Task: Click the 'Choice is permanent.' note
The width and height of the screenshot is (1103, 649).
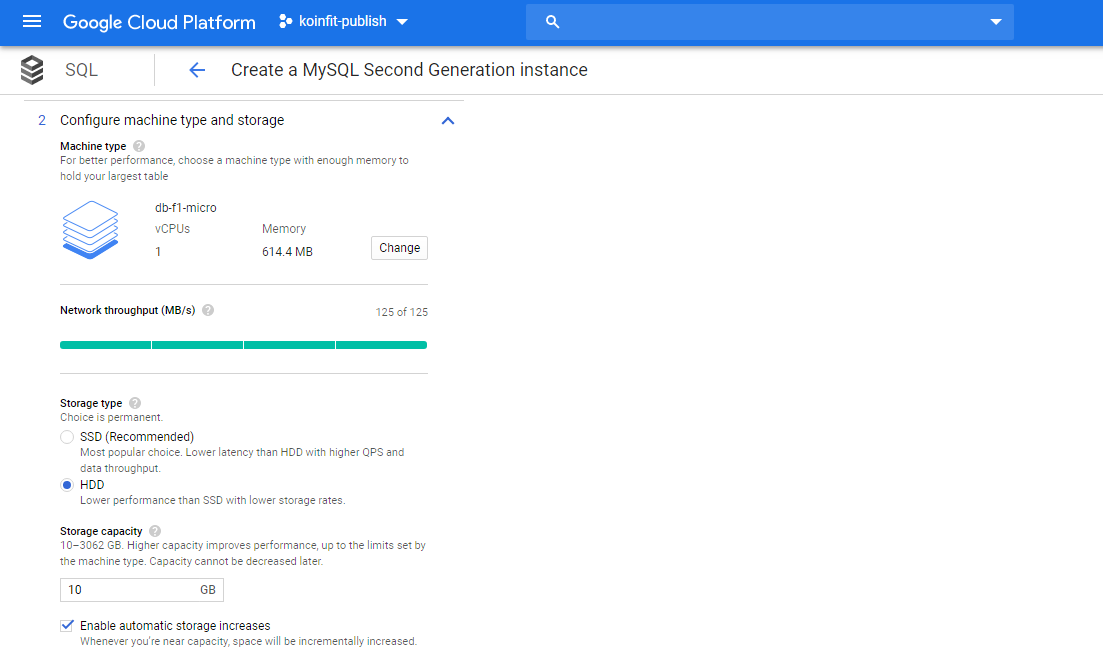Action: click(111, 418)
